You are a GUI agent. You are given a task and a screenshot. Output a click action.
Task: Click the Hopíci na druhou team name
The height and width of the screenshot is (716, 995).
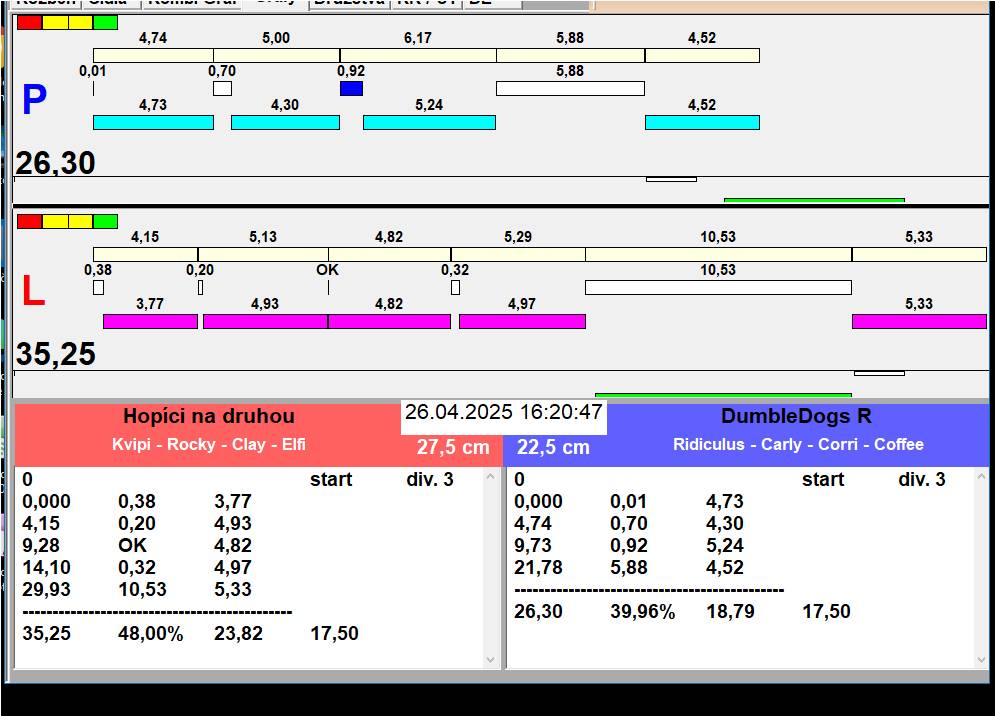[x=209, y=416]
